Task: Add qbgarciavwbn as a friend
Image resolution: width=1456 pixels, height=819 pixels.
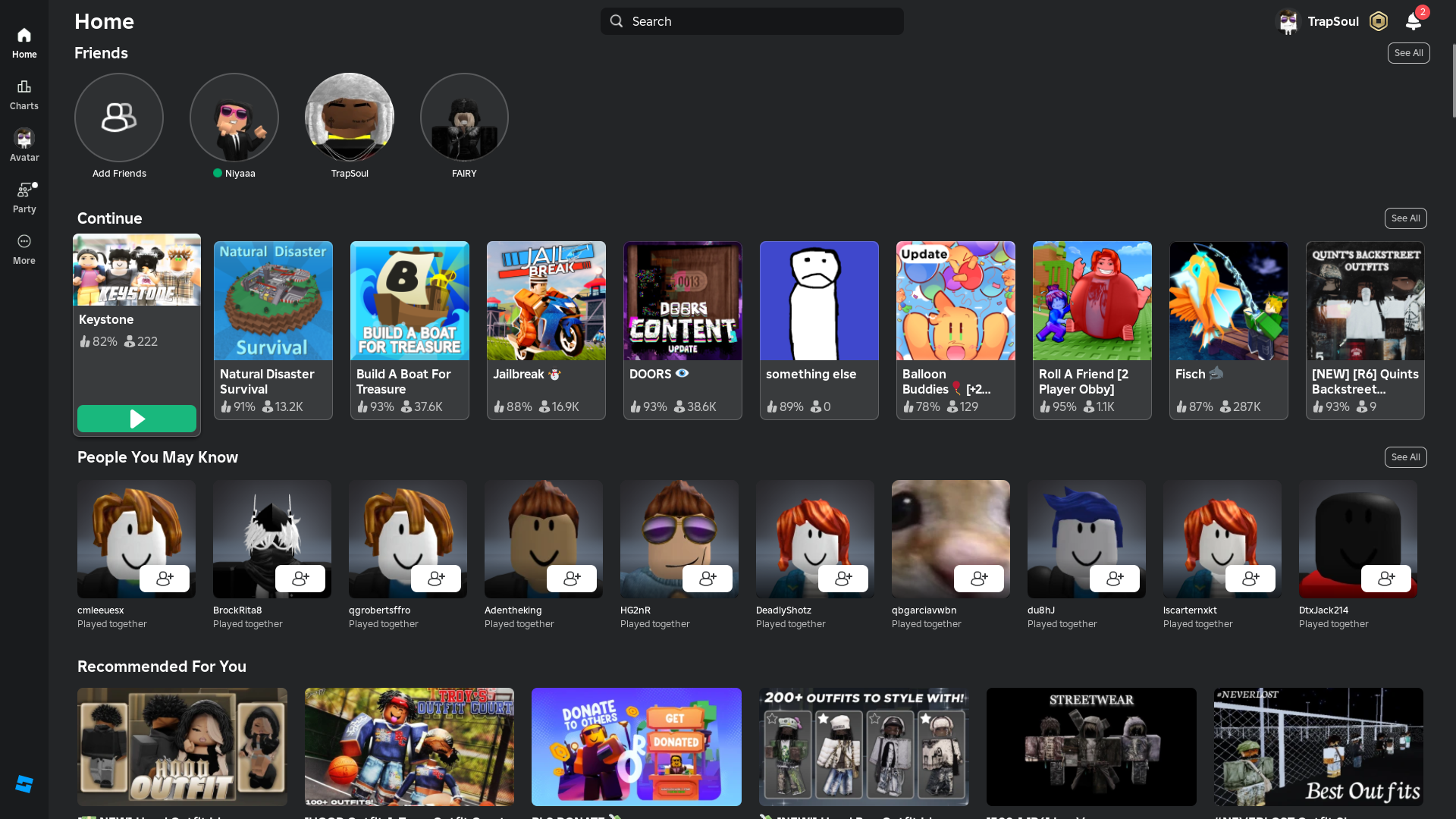Action: 979,579
